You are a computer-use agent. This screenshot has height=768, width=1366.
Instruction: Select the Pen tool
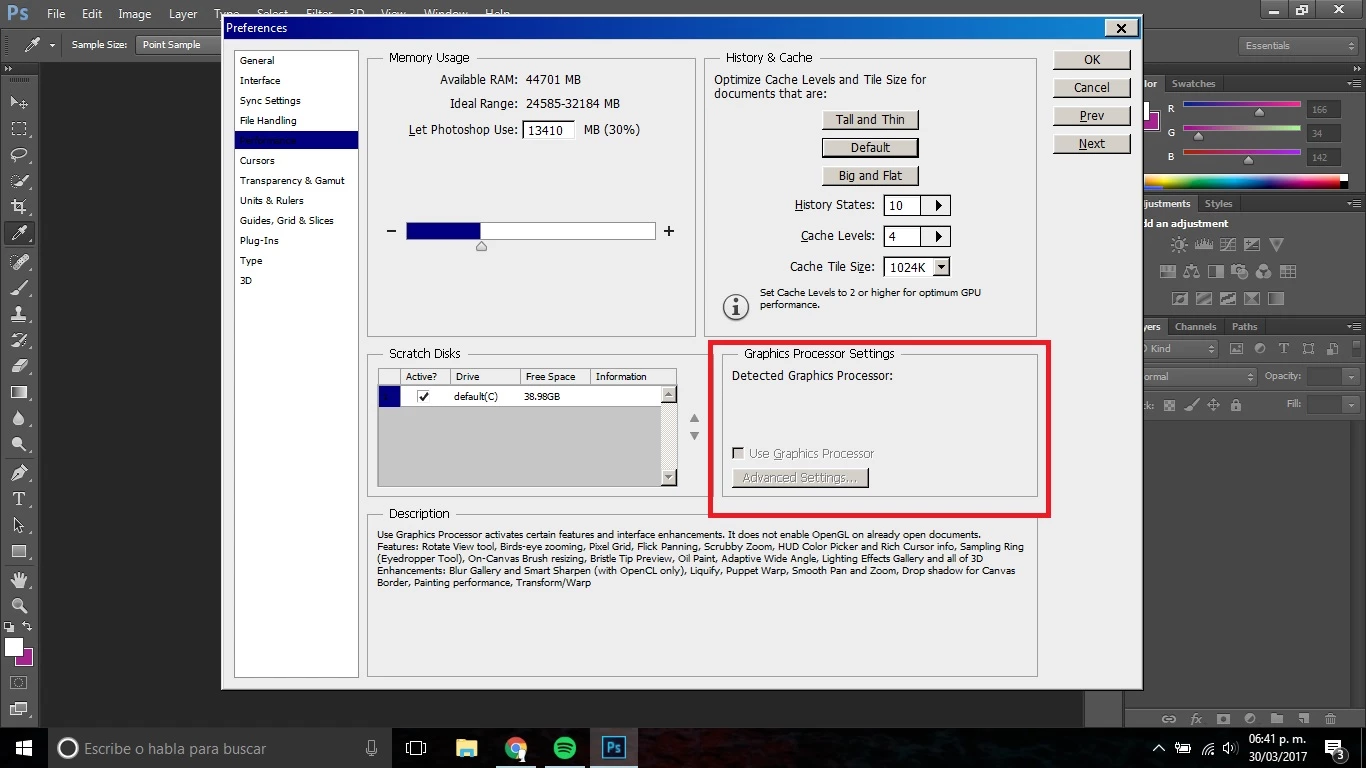coord(19,472)
